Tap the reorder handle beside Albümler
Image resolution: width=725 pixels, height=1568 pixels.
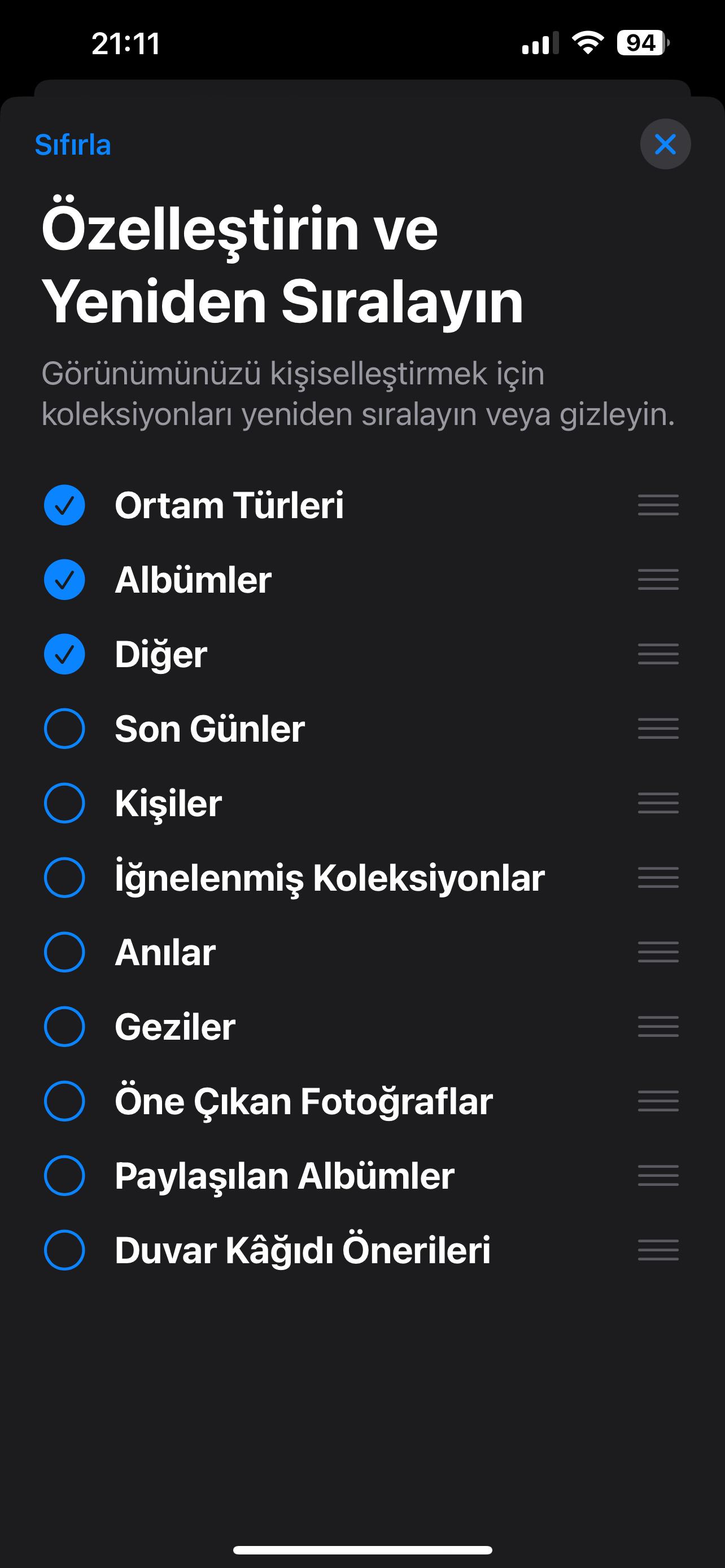point(658,580)
